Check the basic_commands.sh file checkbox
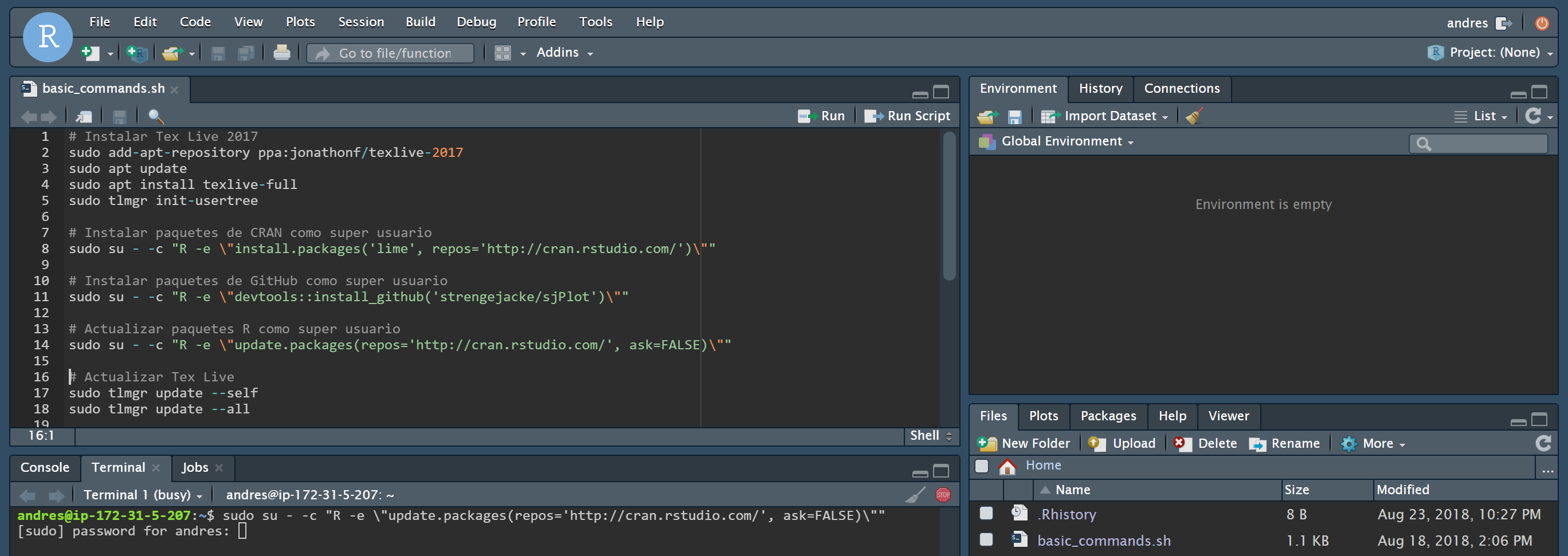 (x=986, y=539)
